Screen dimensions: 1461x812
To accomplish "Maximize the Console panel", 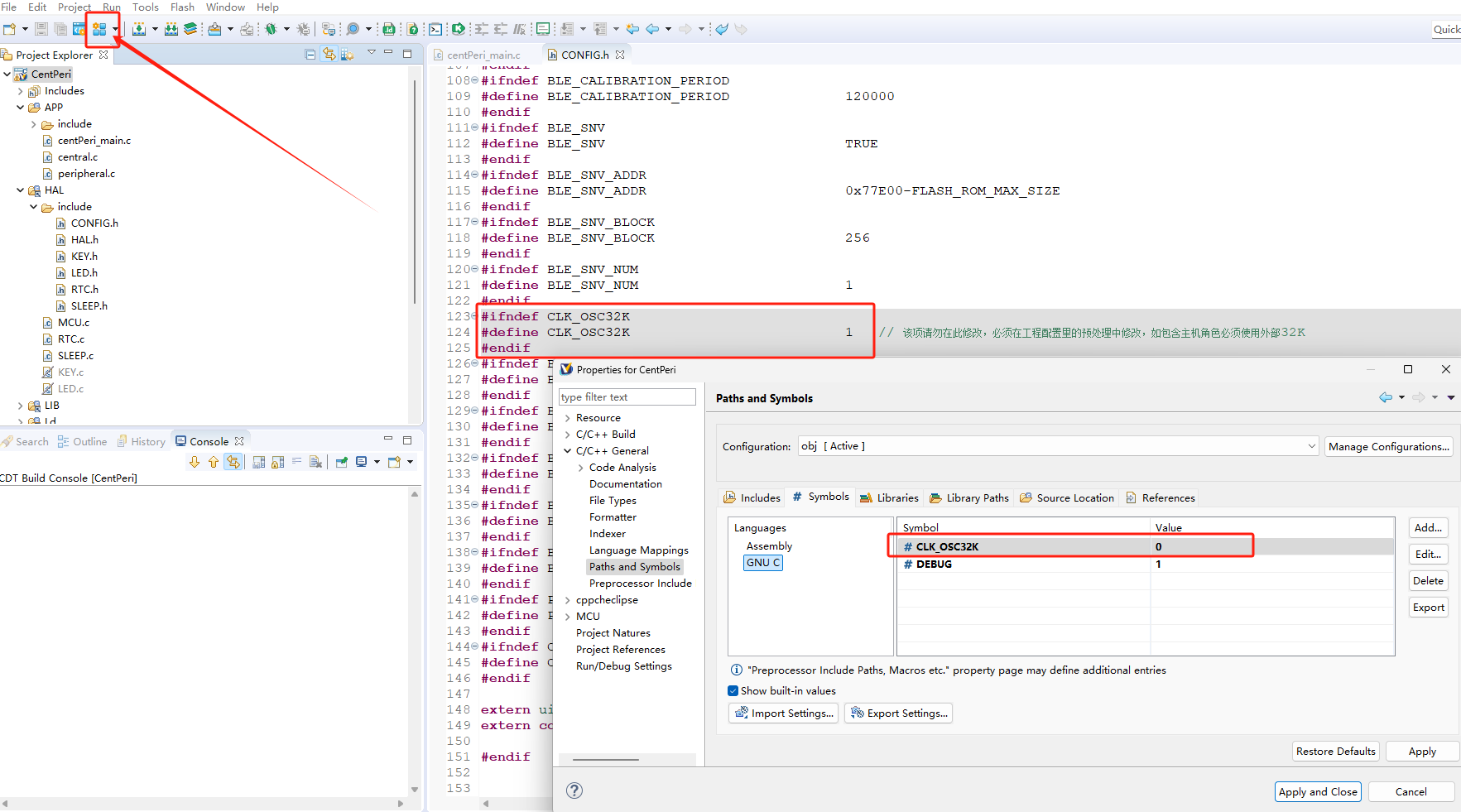I will pos(407,440).
